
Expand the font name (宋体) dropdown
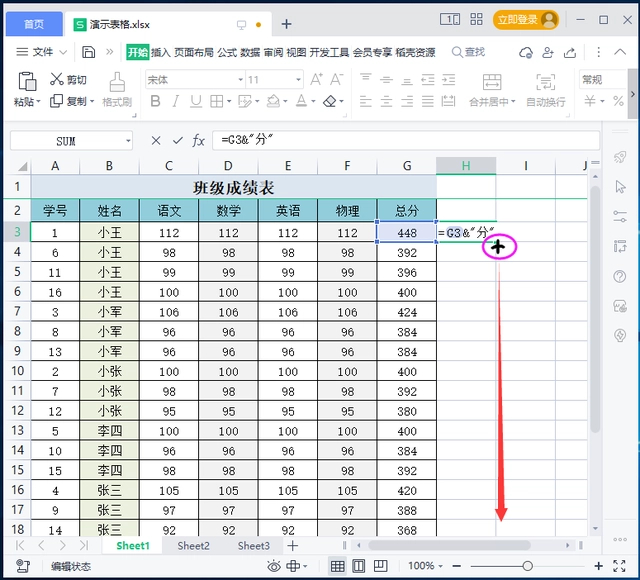240,79
